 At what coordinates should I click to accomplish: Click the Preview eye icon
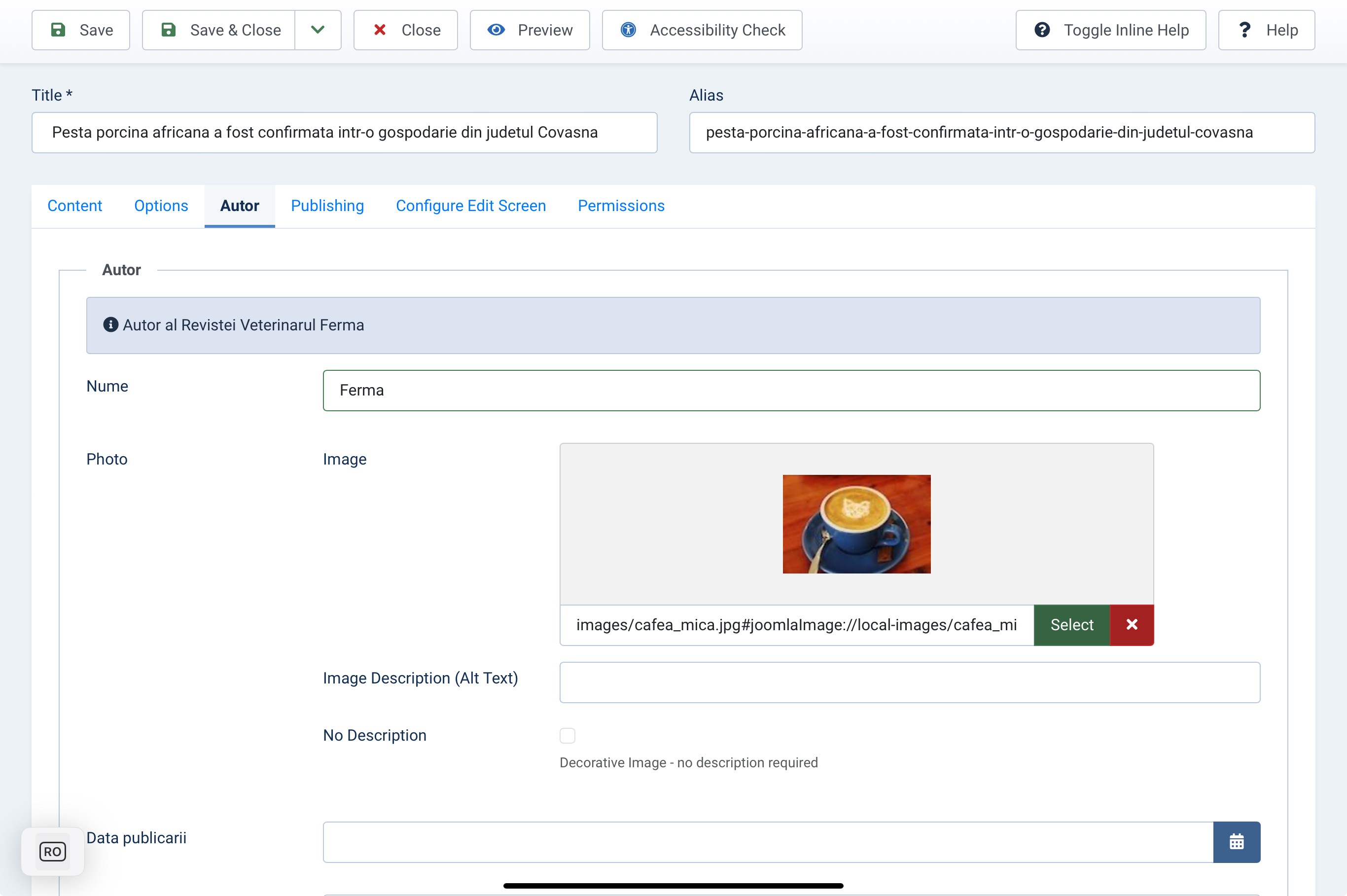point(496,30)
